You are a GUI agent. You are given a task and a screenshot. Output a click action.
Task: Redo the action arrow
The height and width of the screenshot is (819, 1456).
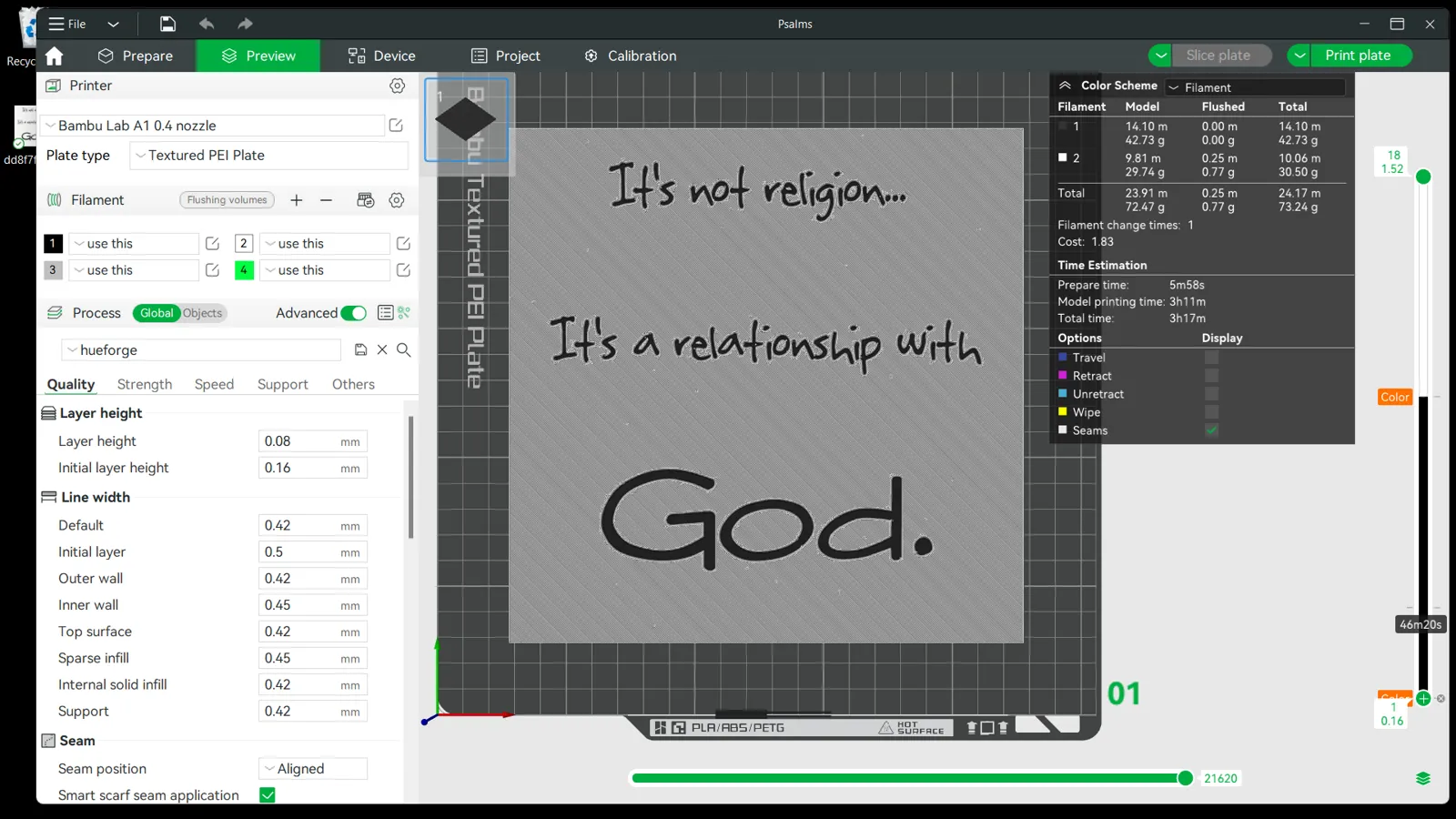tap(245, 24)
